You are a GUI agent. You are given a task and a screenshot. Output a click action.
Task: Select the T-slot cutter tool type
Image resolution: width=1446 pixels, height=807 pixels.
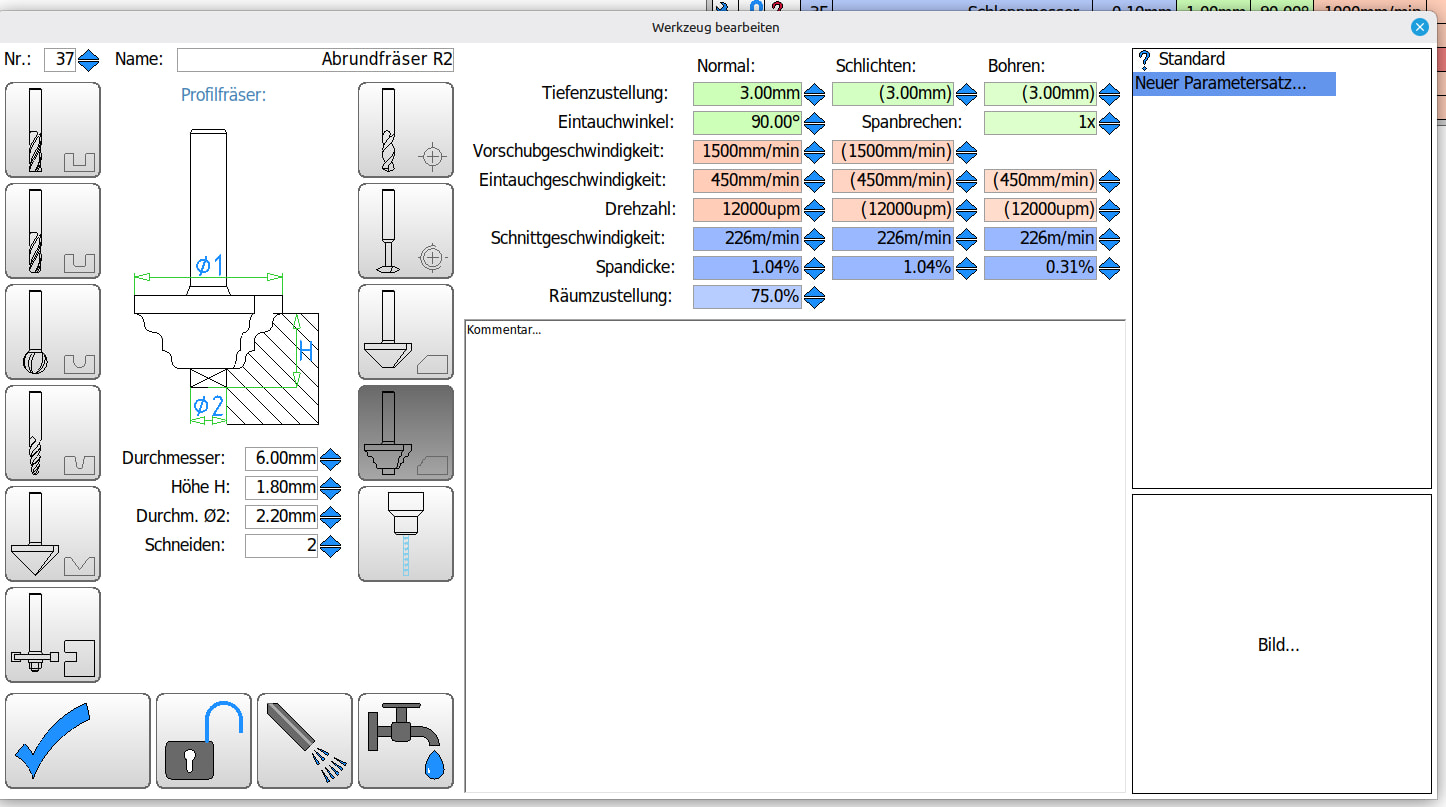[53, 635]
